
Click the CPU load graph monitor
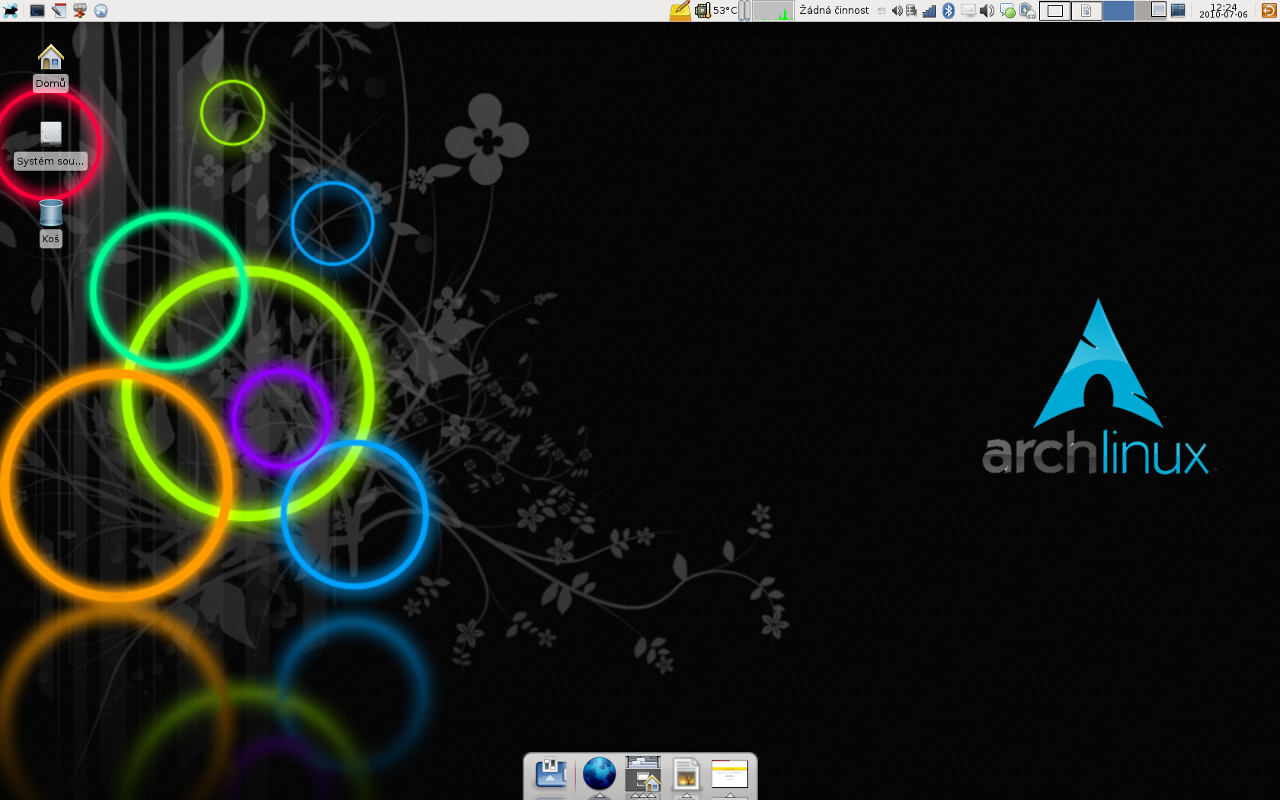coord(773,10)
